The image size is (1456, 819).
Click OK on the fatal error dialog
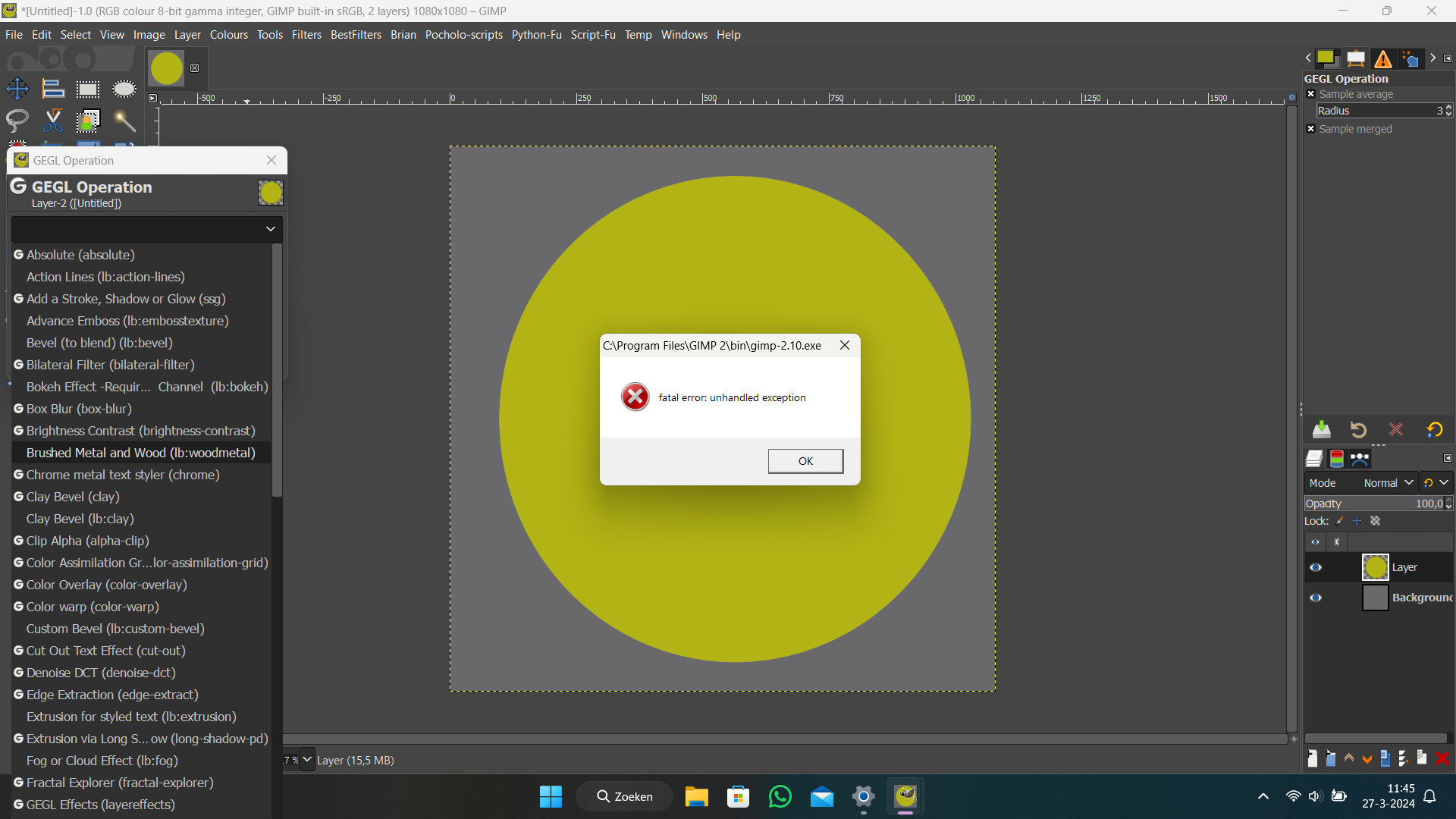coord(805,461)
